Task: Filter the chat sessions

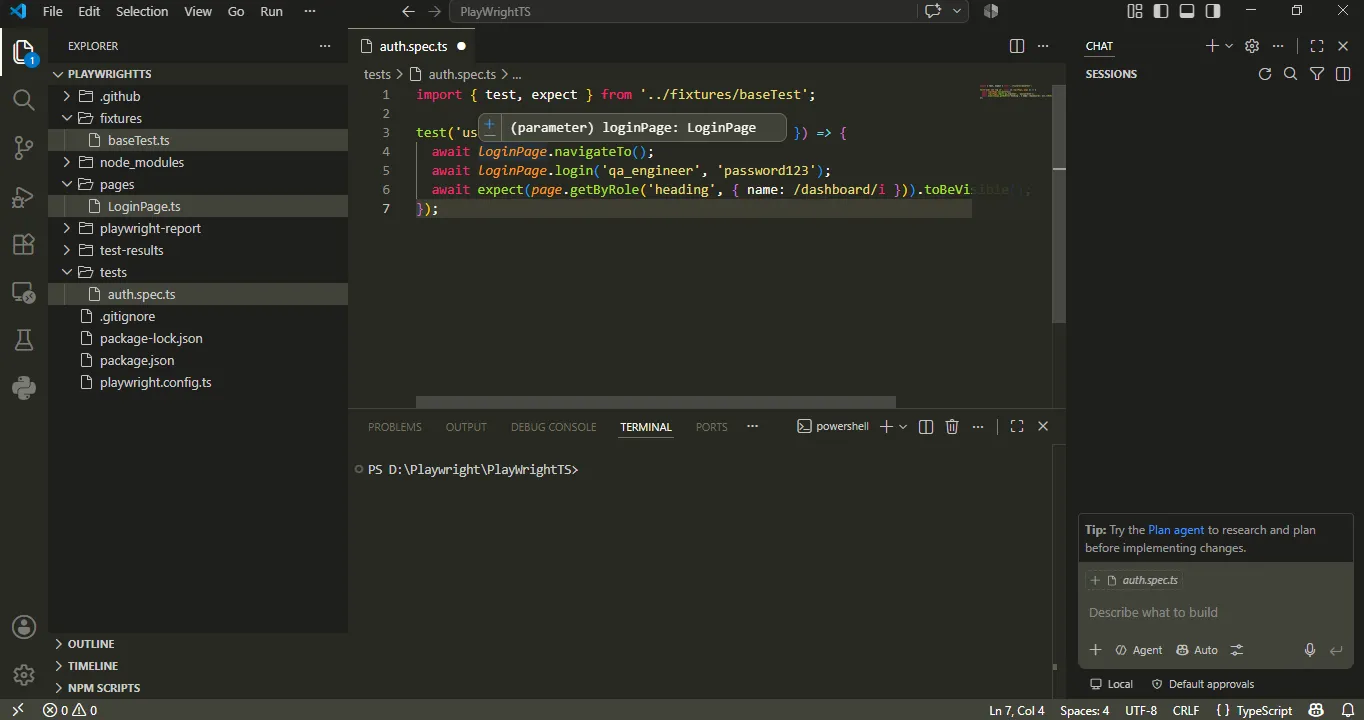Action: [x=1317, y=74]
